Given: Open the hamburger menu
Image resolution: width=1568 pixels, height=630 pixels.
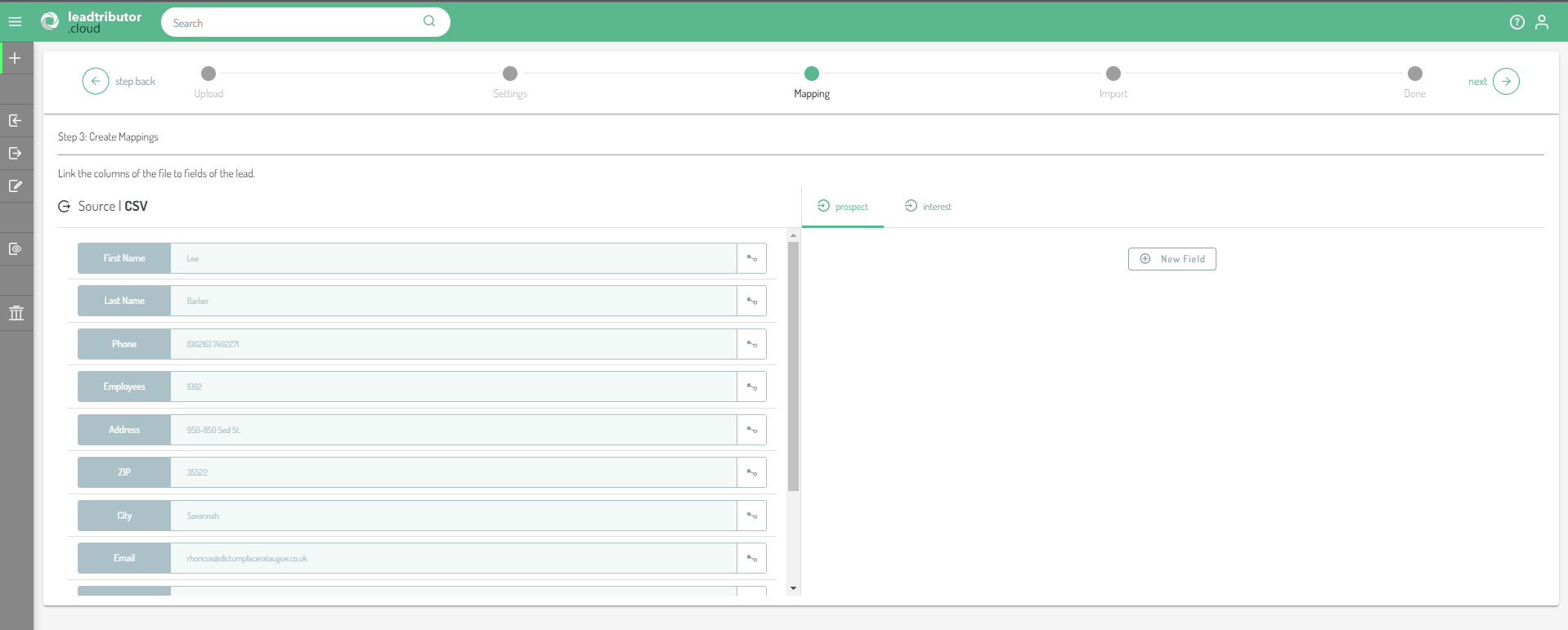Looking at the screenshot, I should (x=15, y=22).
